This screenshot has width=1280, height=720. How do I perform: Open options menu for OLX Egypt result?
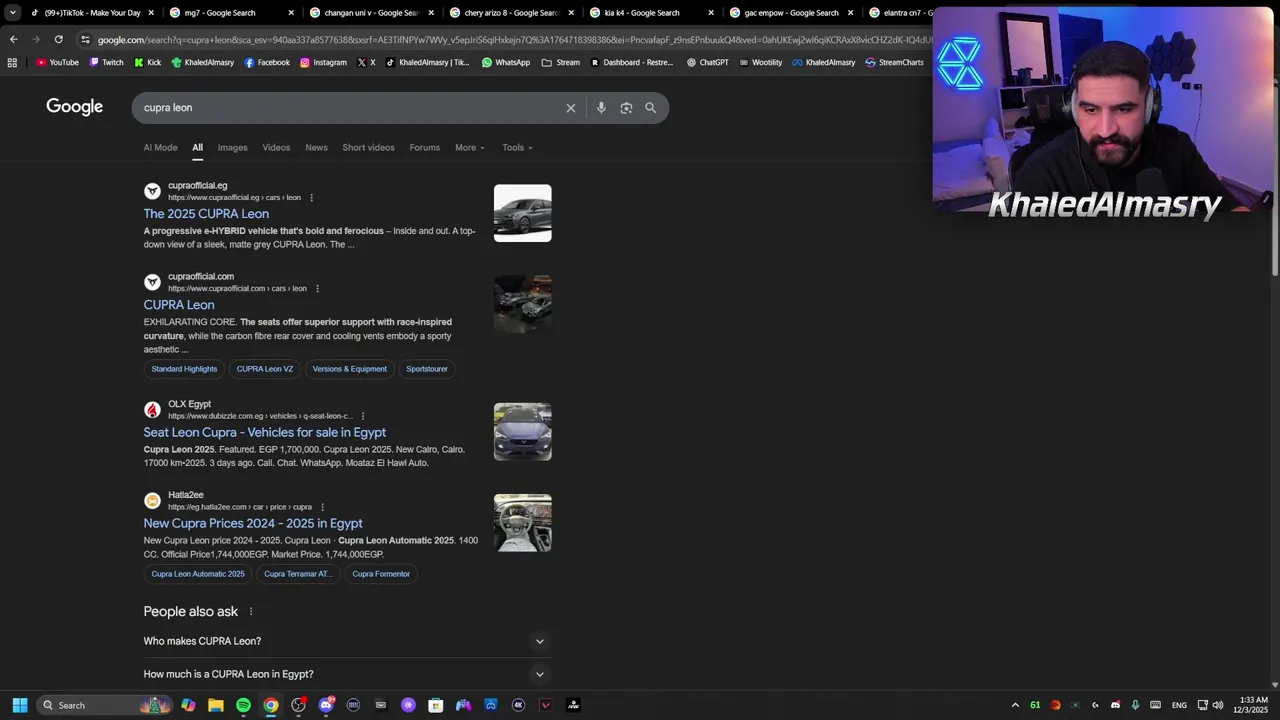(362, 416)
